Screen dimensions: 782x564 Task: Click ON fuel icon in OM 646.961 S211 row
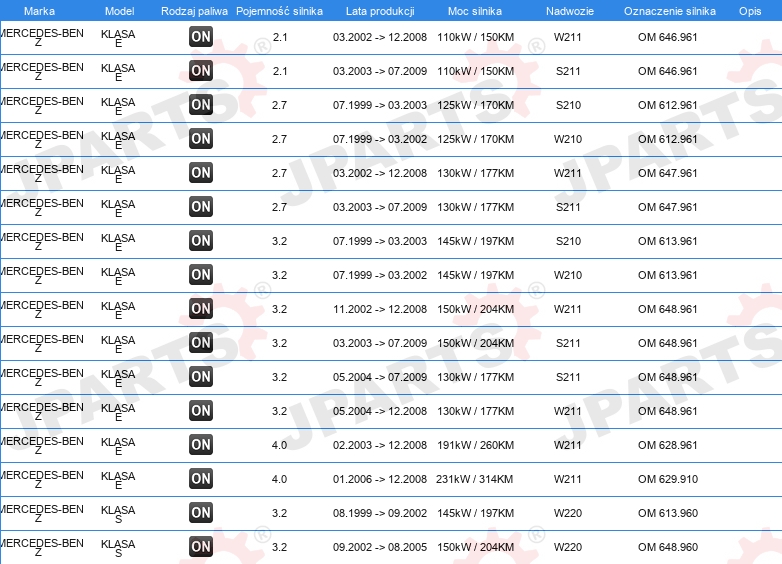(201, 71)
